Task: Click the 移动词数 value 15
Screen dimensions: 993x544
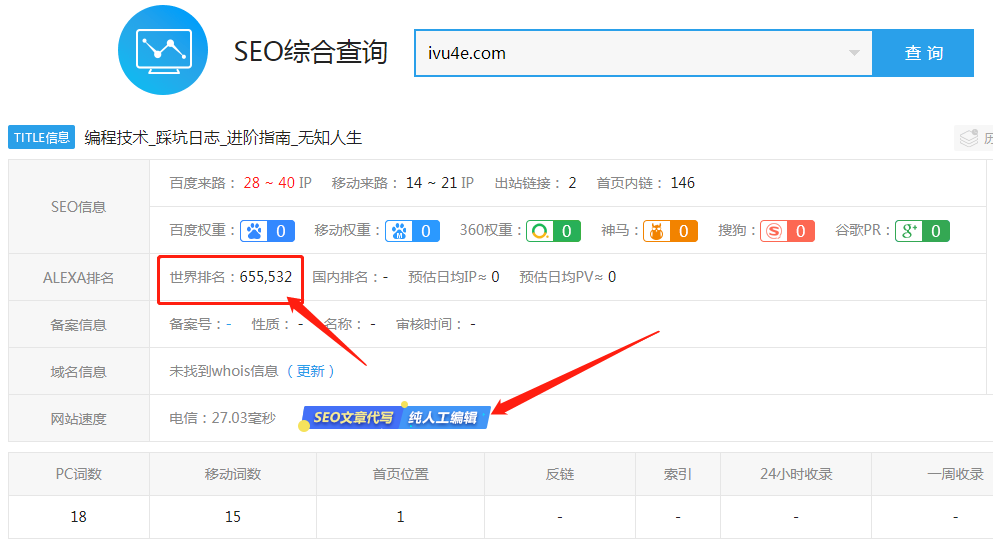Action: tap(232, 517)
